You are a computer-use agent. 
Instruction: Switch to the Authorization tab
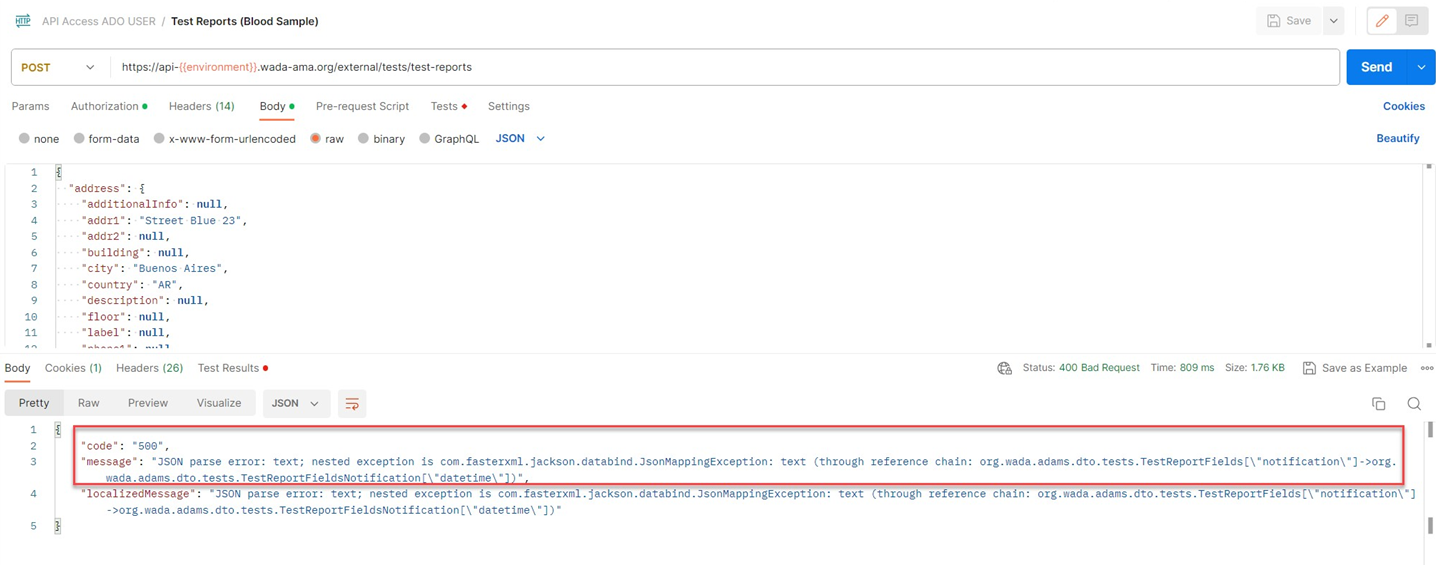[x=108, y=106]
